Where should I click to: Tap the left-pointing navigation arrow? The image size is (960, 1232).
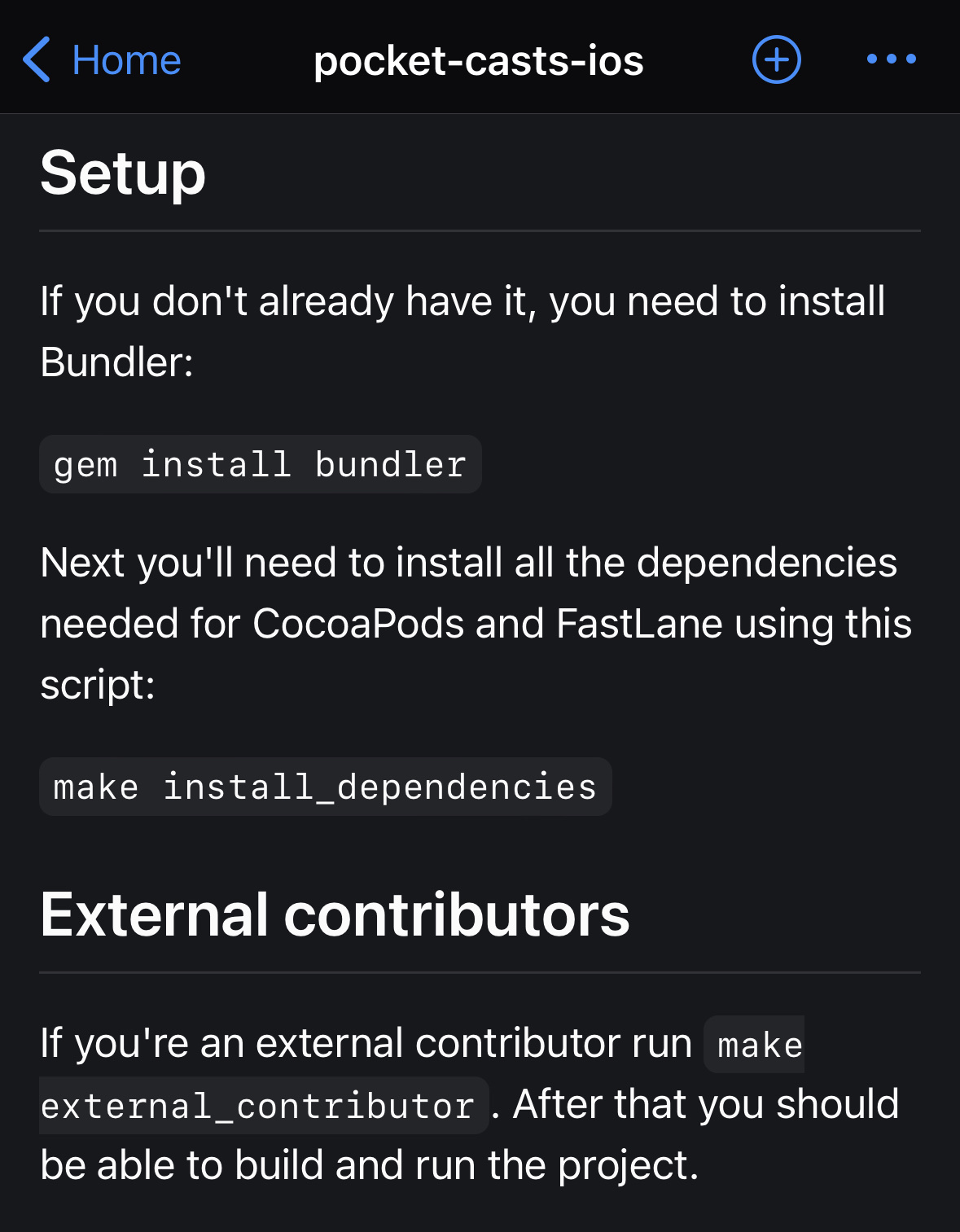click(36, 59)
